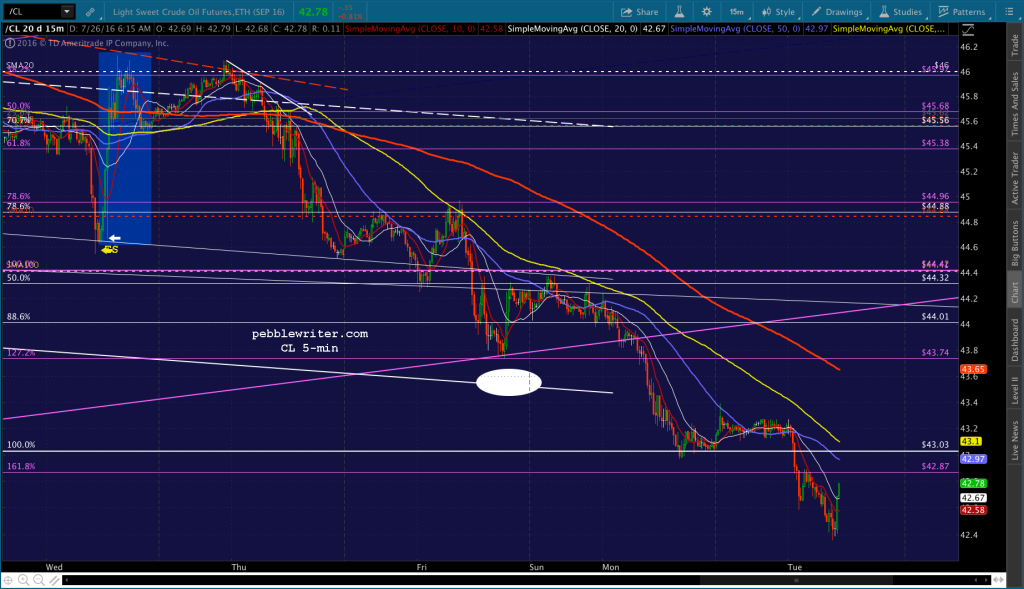Click the white 42.67 price axis tag
Image resolution: width=1024 pixels, height=589 pixels.
(x=973, y=498)
